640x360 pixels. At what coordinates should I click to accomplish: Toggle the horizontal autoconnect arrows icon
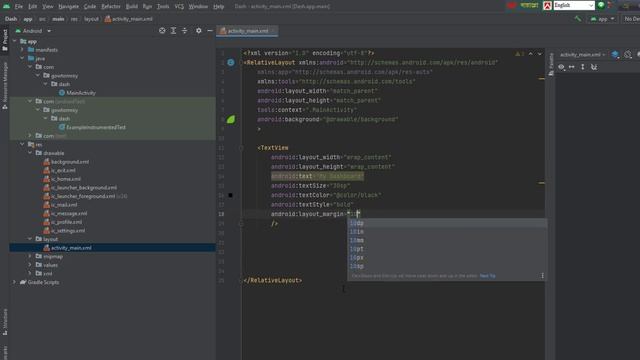[571, 67]
